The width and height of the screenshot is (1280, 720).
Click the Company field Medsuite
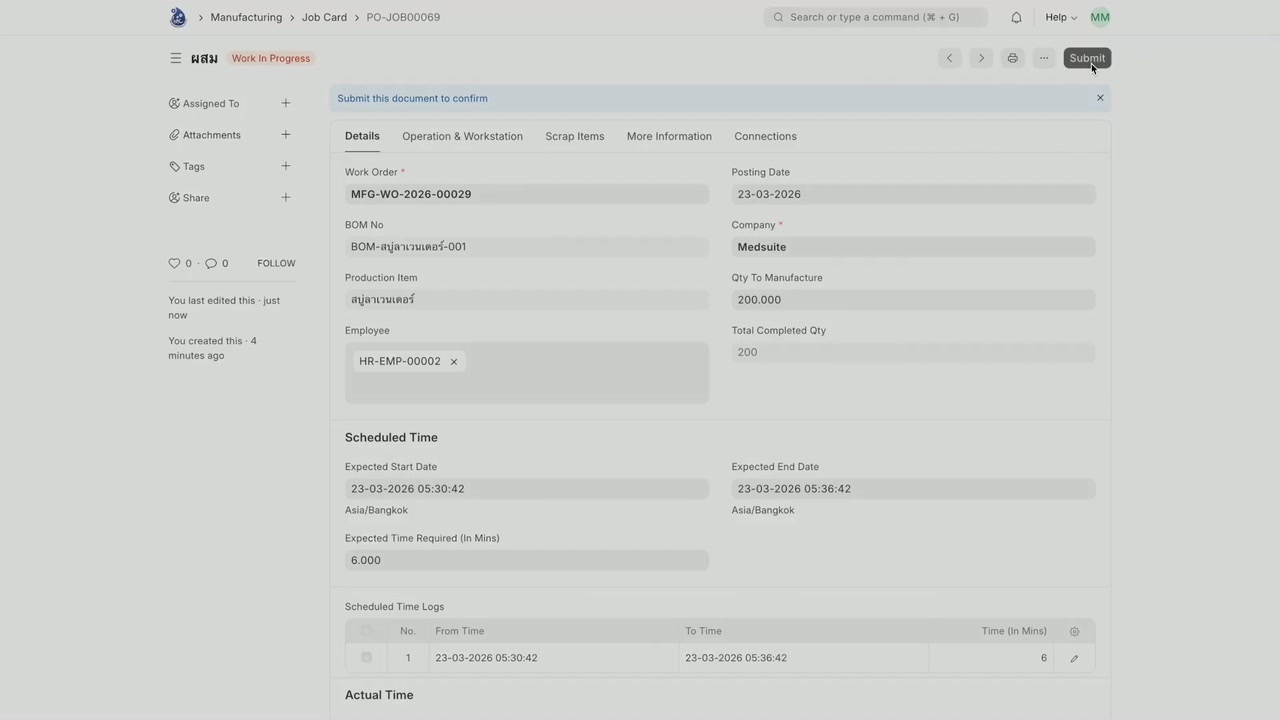point(913,247)
